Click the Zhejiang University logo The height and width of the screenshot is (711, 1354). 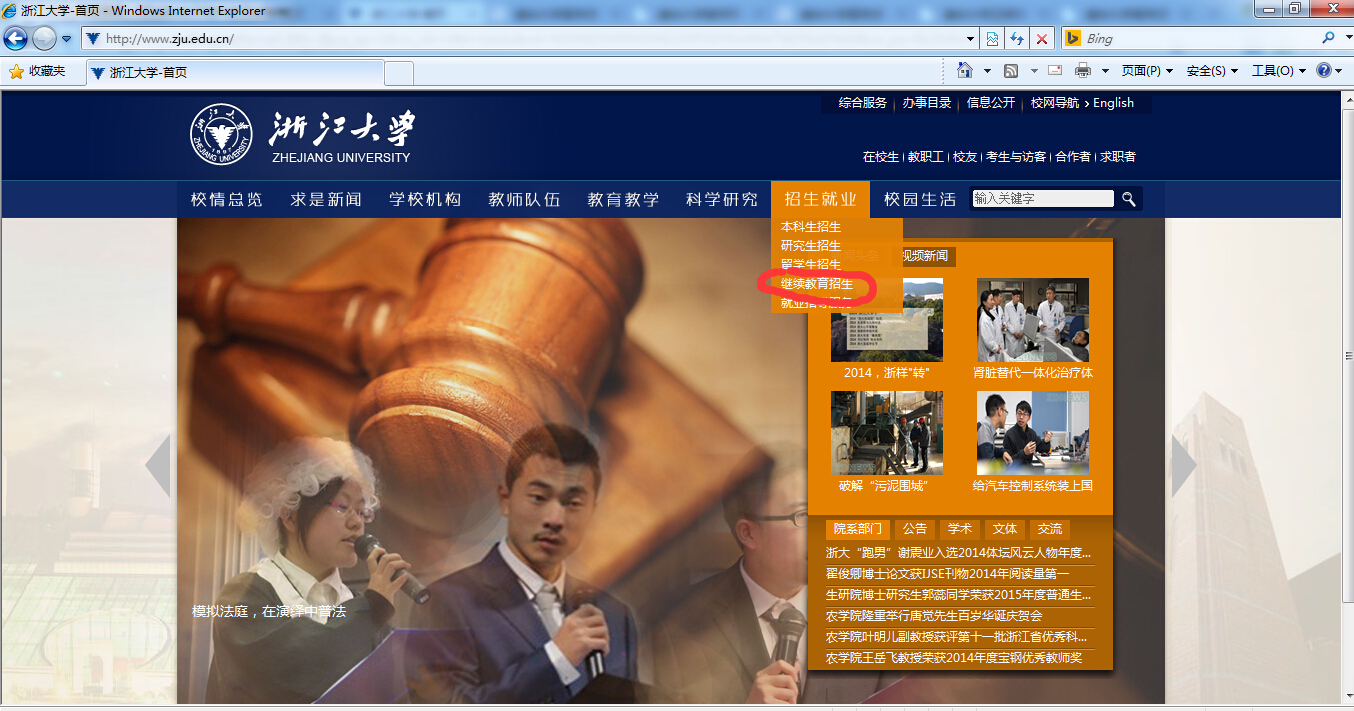[301, 134]
